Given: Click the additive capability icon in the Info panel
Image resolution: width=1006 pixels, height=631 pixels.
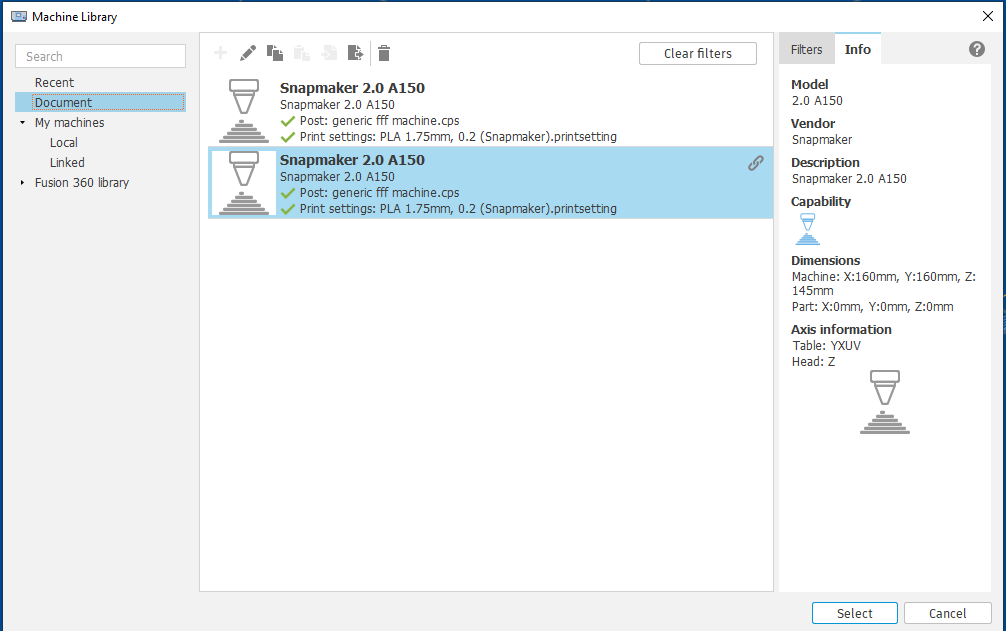Looking at the screenshot, I should pos(808,230).
